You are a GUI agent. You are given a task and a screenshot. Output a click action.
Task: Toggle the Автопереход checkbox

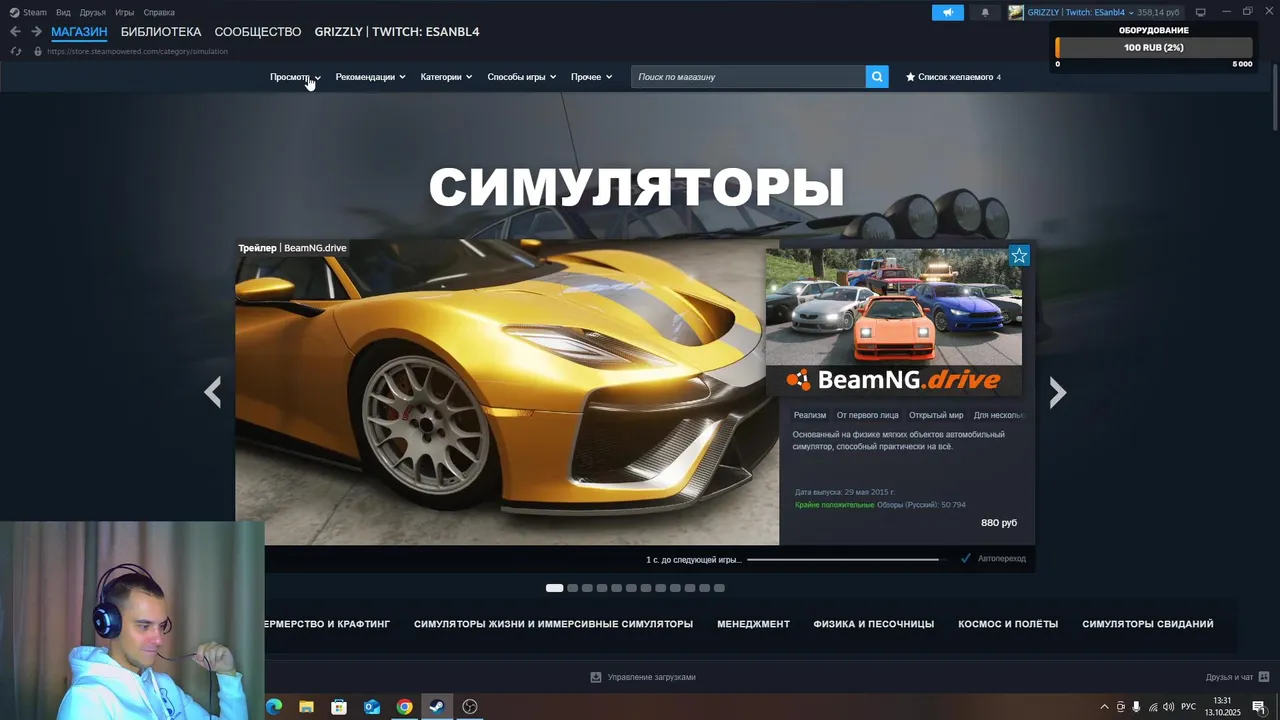[x=966, y=558]
